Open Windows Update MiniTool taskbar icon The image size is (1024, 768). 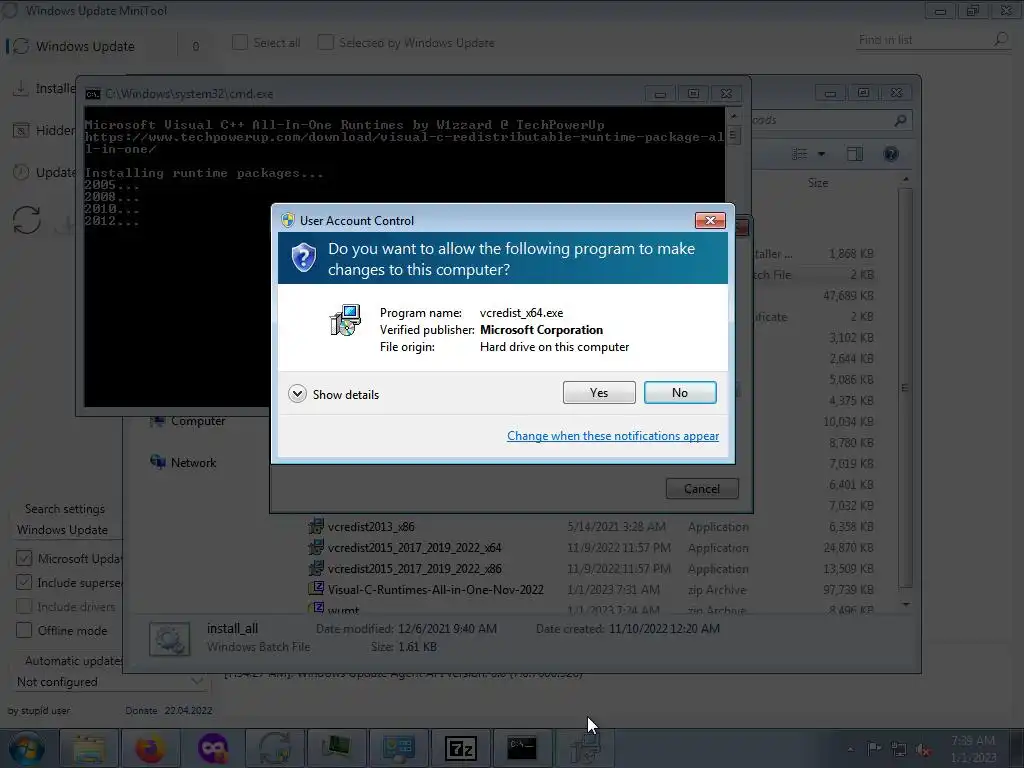coord(274,748)
